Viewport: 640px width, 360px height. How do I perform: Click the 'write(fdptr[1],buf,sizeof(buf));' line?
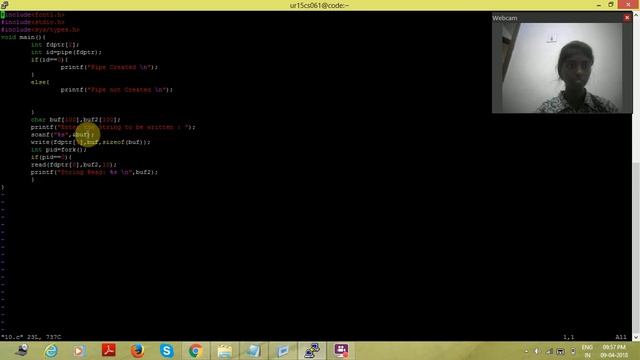pyautogui.click(x=91, y=142)
